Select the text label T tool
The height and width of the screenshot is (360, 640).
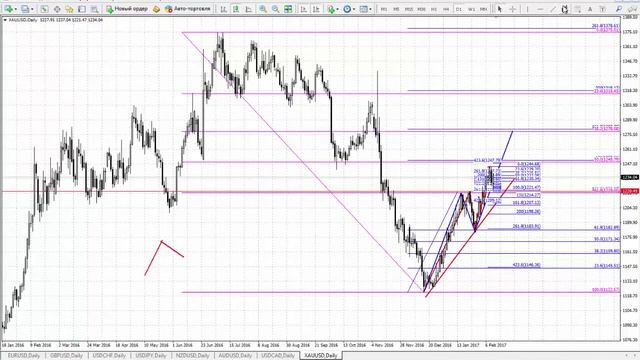[602, 9]
